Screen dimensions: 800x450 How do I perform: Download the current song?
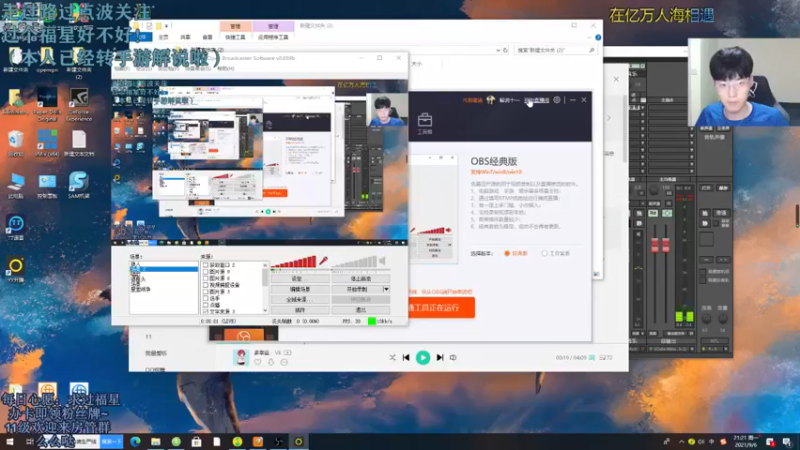coord(271,362)
